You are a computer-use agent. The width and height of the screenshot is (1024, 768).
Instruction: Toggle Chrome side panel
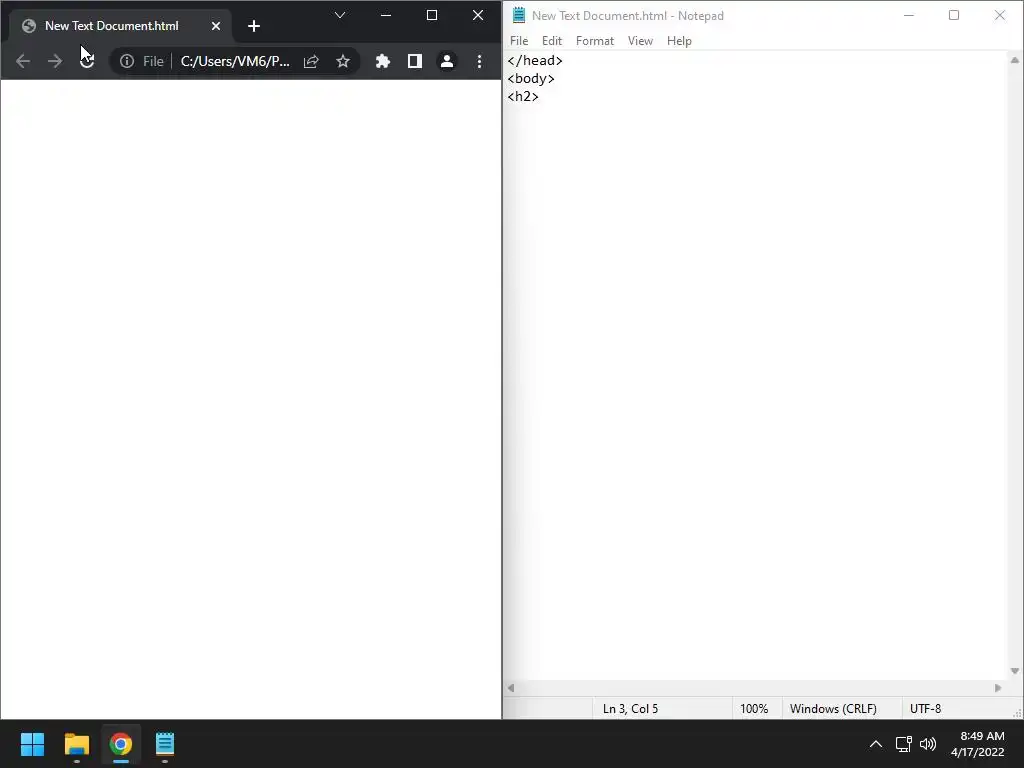(x=415, y=61)
